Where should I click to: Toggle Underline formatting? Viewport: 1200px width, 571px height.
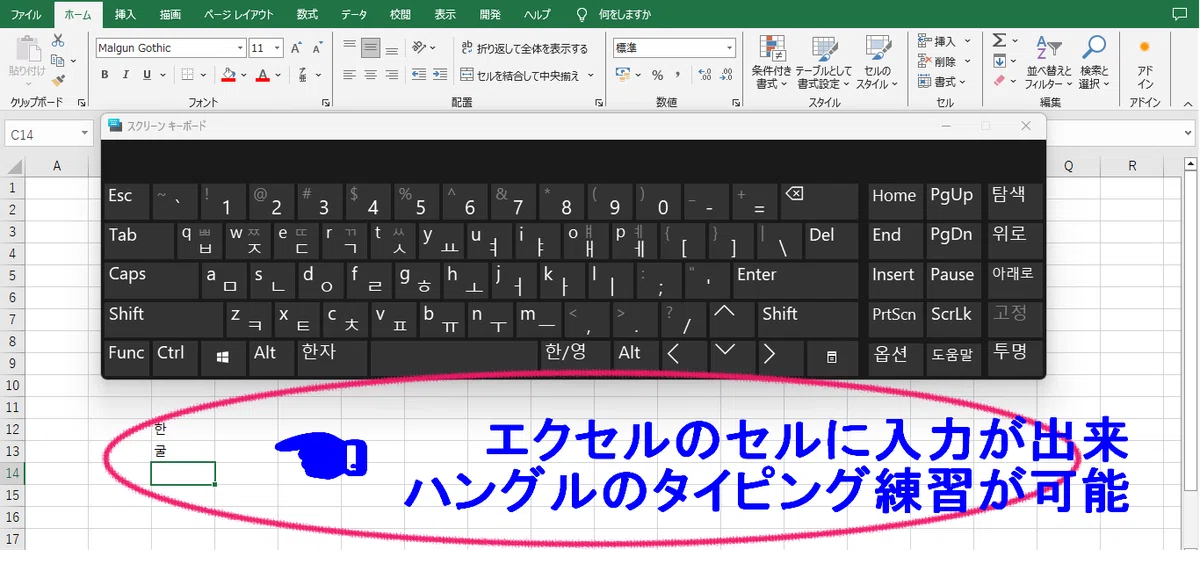point(147,75)
